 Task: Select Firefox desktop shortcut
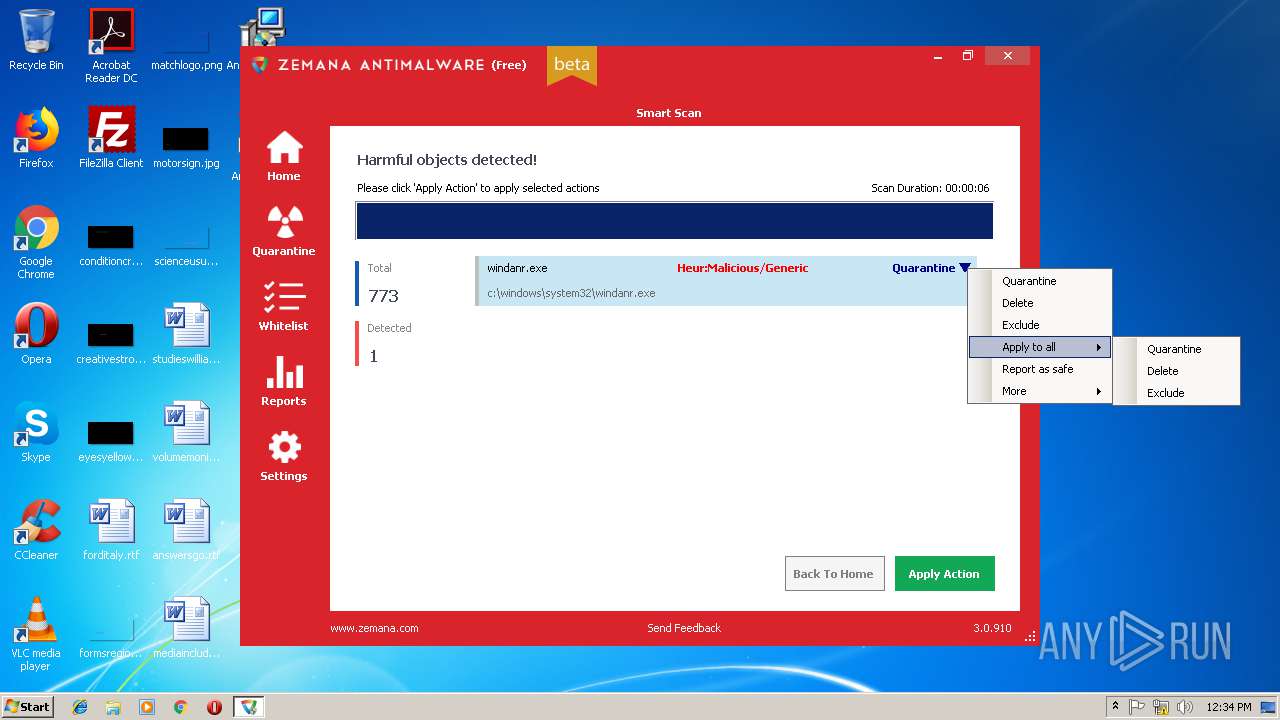(x=36, y=138)
